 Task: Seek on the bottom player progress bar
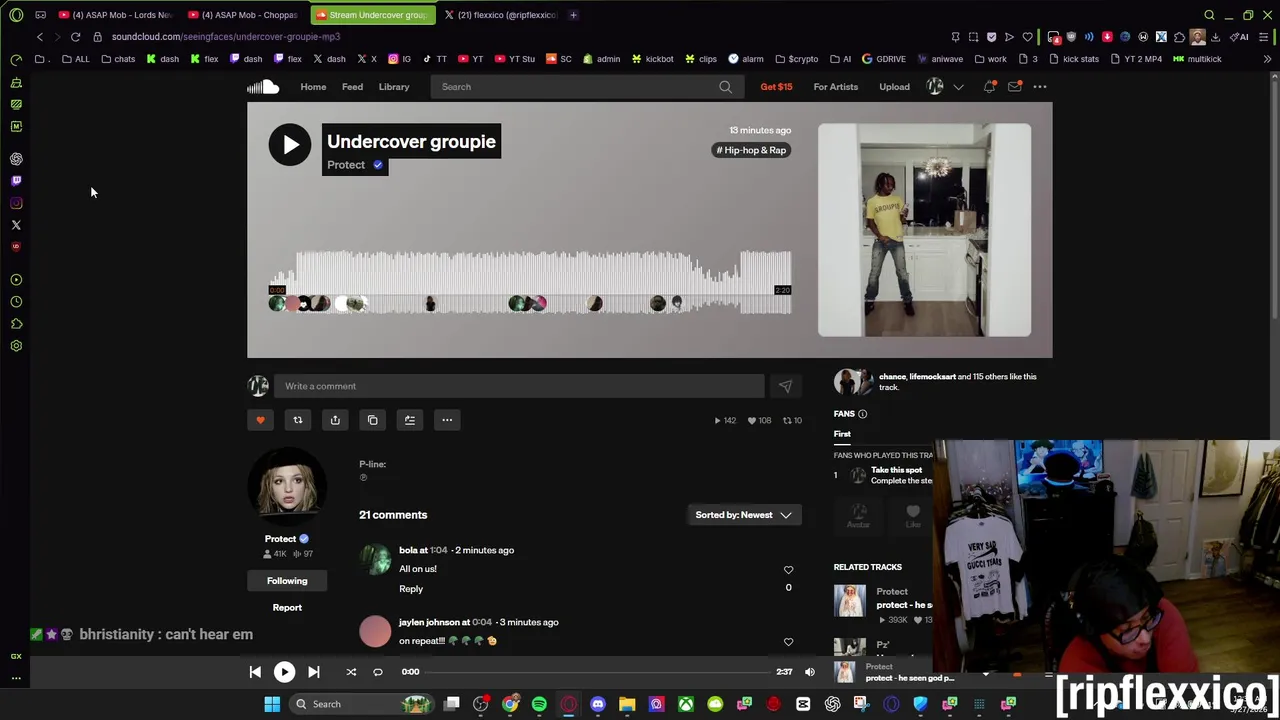(x=599, y=672)
